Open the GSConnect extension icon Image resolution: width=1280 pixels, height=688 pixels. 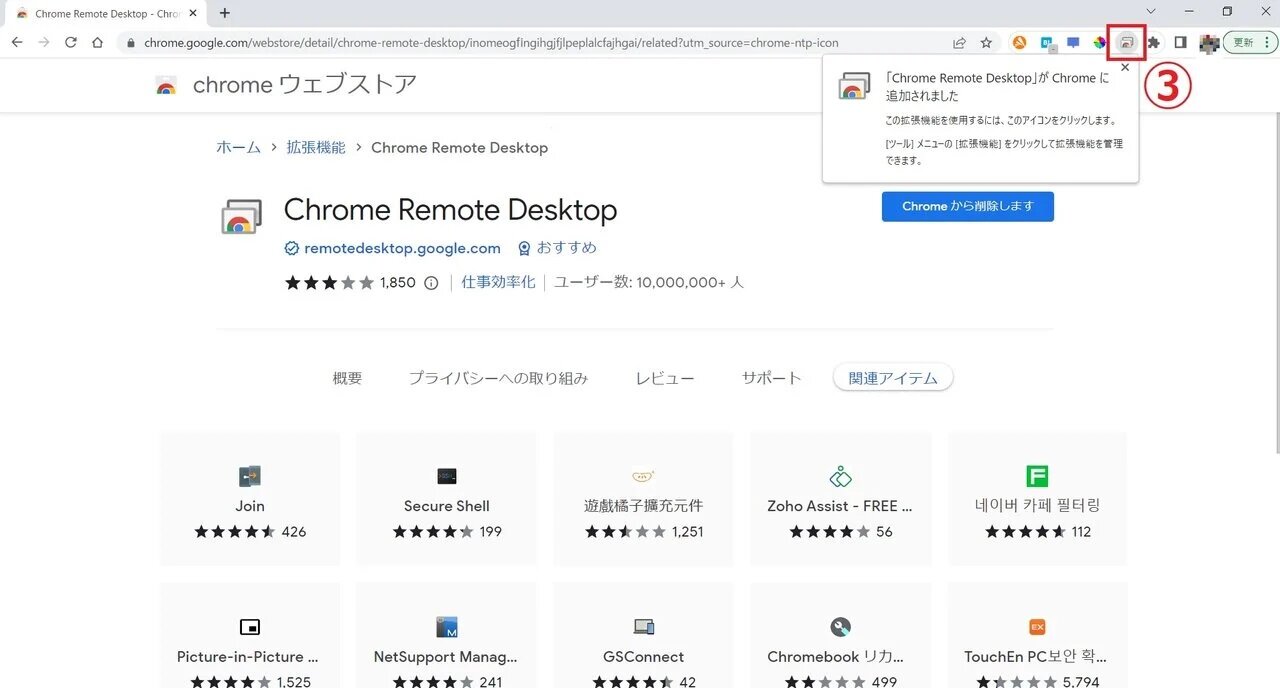click(644, 627)
